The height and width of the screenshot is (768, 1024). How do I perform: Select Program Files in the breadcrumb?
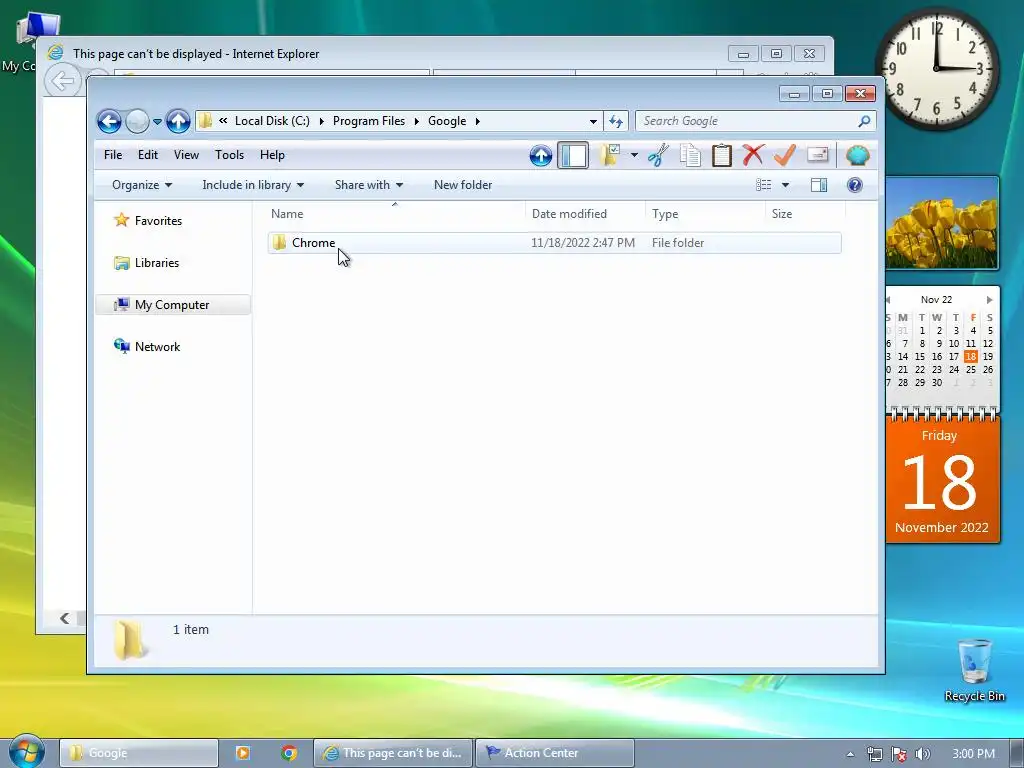368,121
